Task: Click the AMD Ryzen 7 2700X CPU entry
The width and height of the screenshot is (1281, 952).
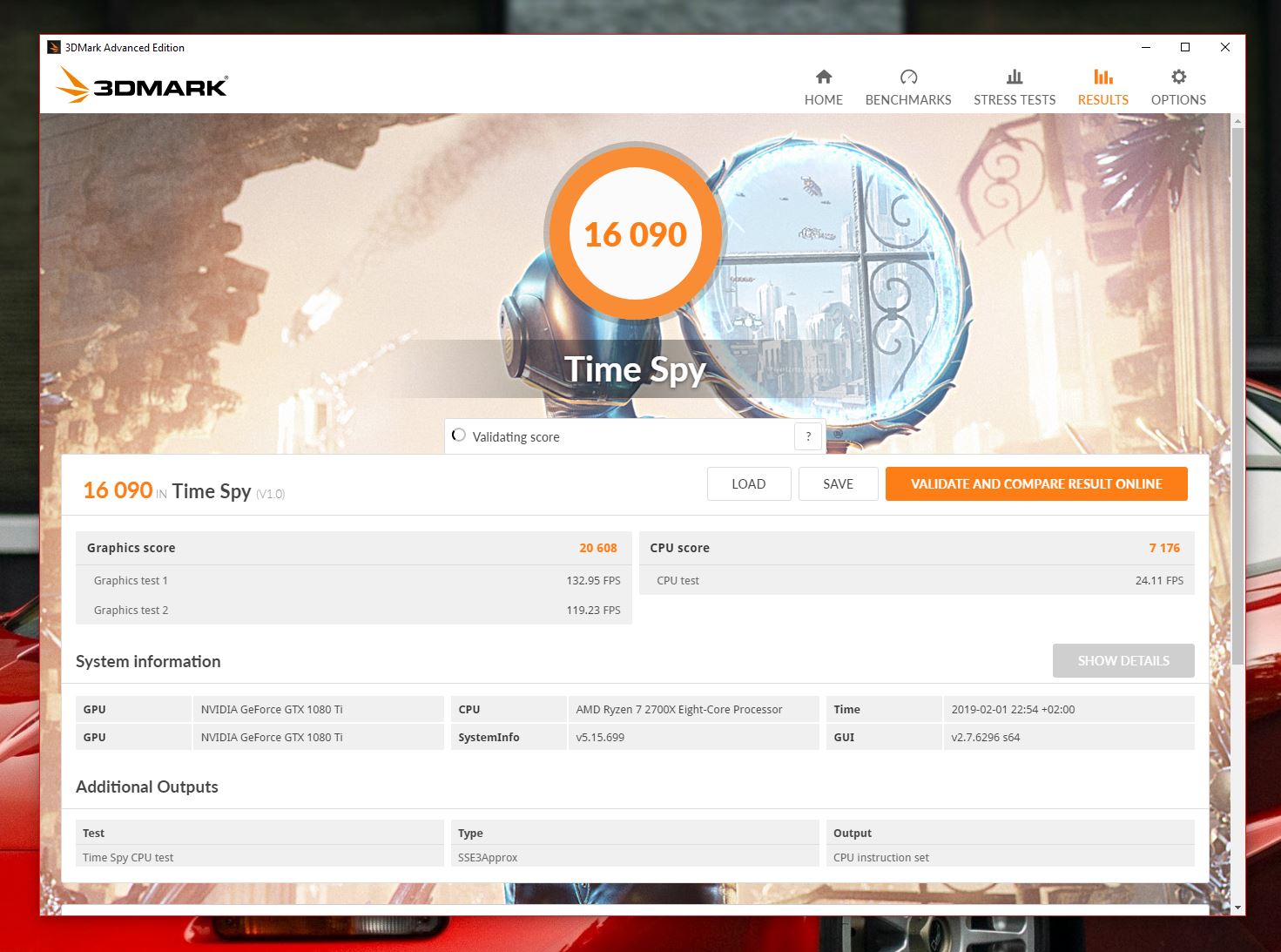Action: (x=694, y=709)
